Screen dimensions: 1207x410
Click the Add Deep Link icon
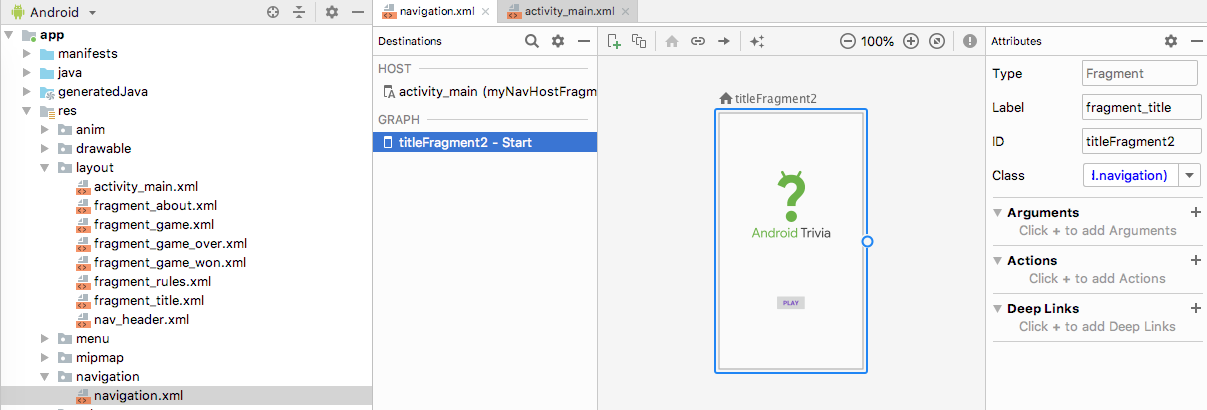697,42
